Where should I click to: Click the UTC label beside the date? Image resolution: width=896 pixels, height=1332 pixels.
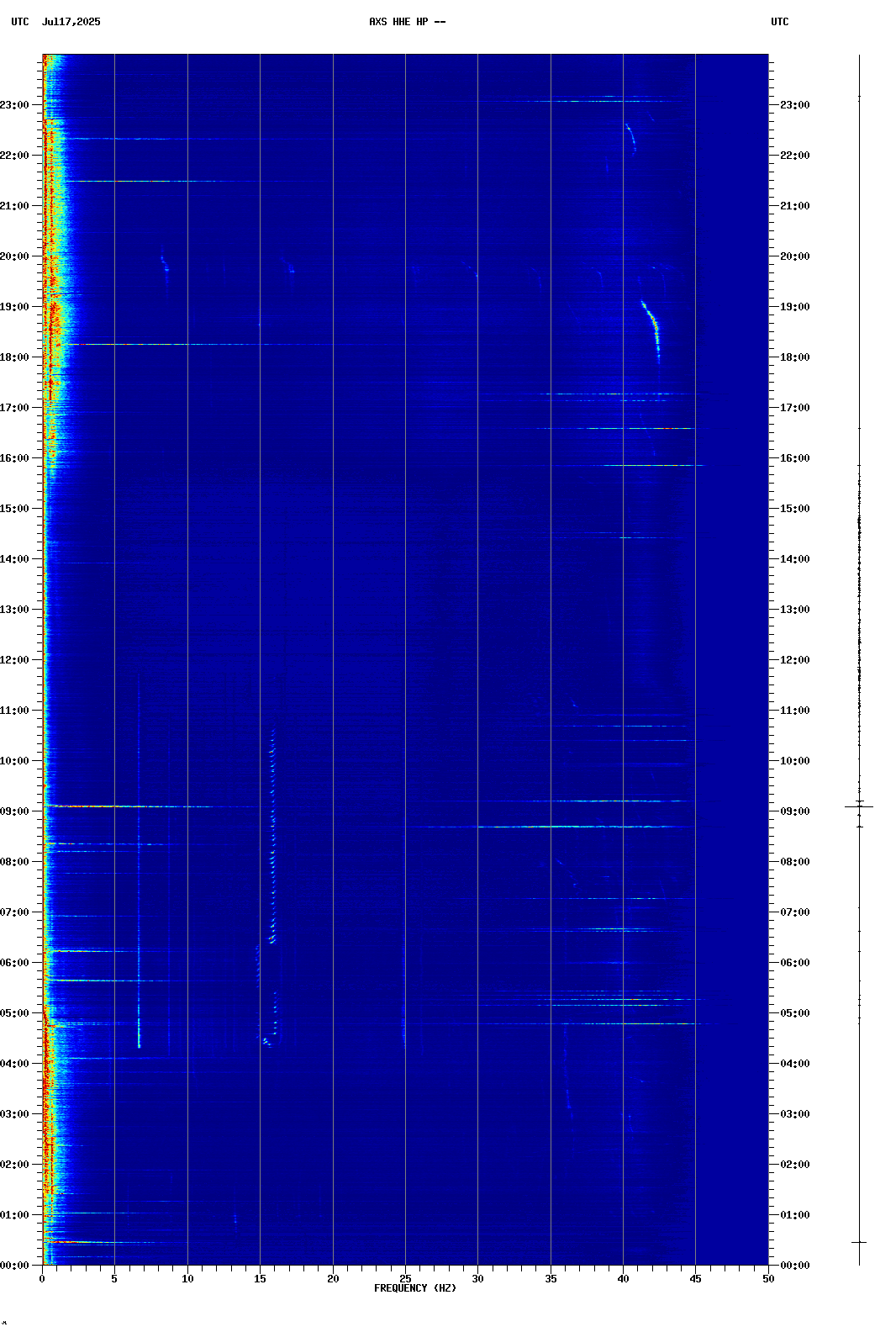pyautogui.click(x=20, y=22)
